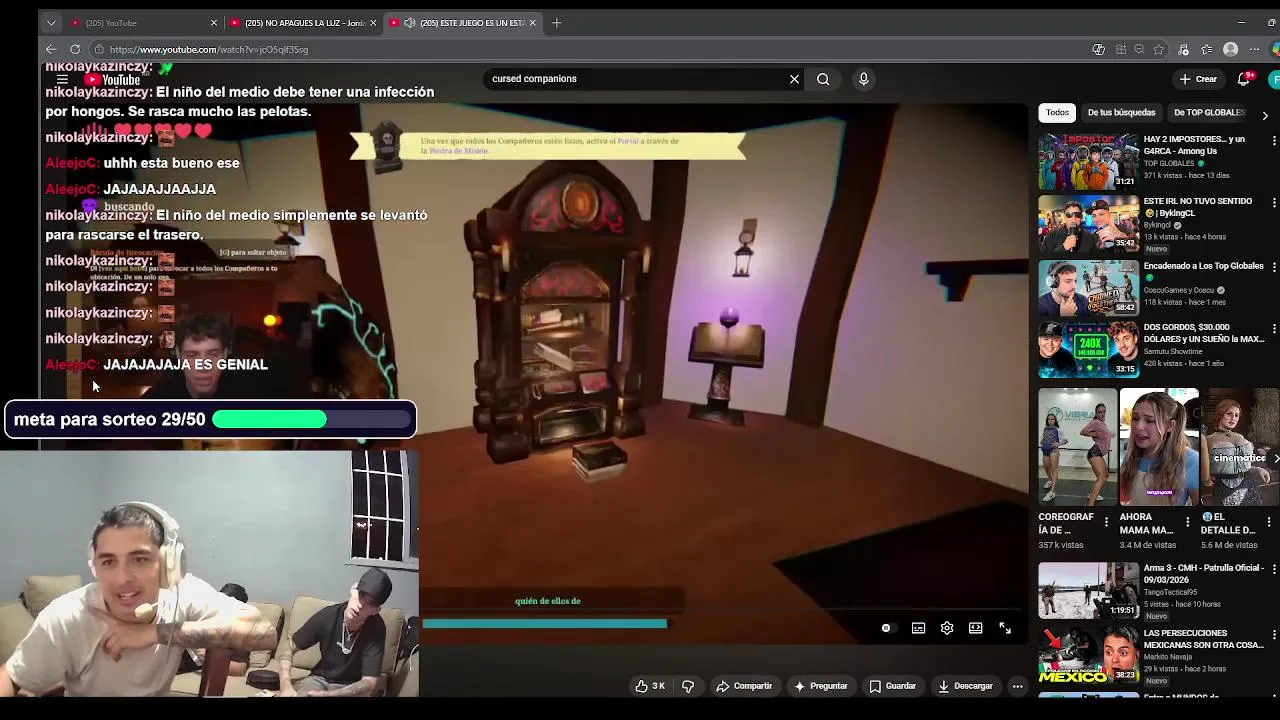Click the Descargar download button
This screenshot has height=720, width=1280.
click(x=965, y=686)
